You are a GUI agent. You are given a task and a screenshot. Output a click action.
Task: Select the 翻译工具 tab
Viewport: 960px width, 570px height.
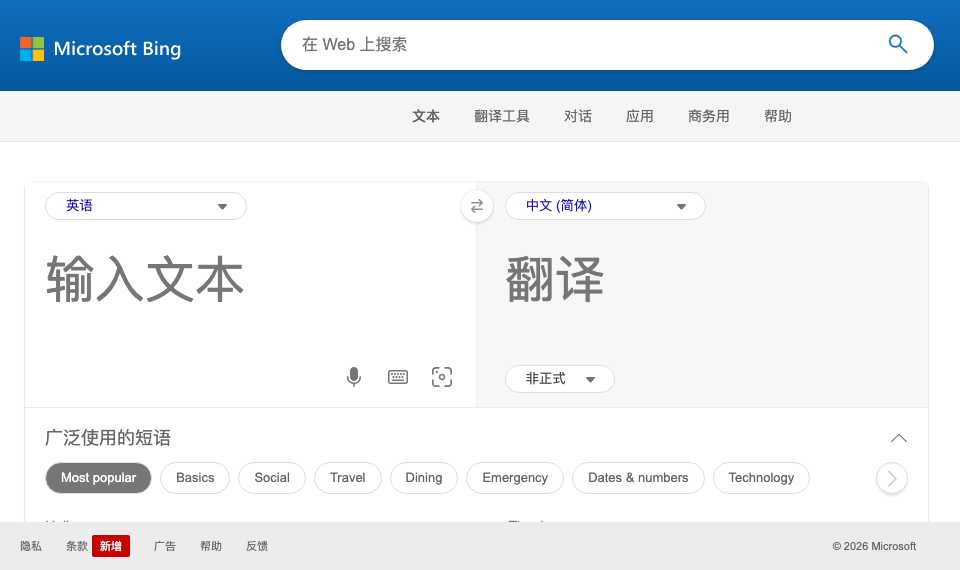click(502, 116)
